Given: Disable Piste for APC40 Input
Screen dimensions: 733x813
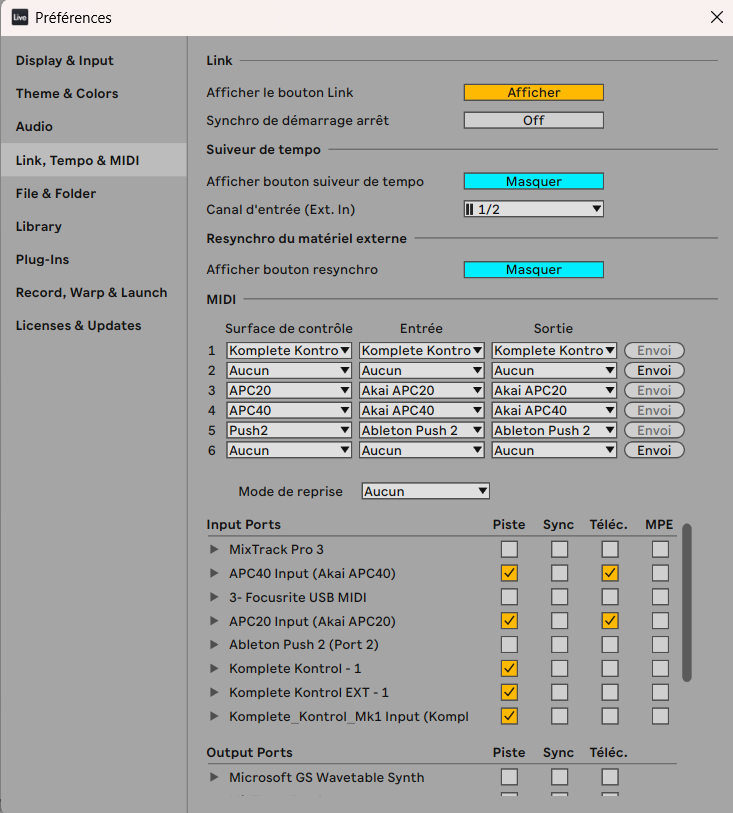Looking at the screenshot, I should pos(509,573).
